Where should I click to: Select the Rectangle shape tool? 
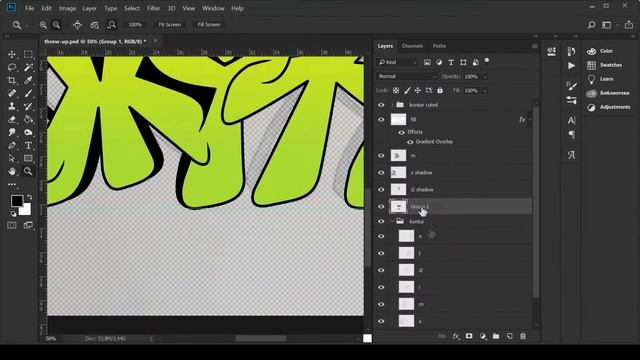[x=28, y=158]
